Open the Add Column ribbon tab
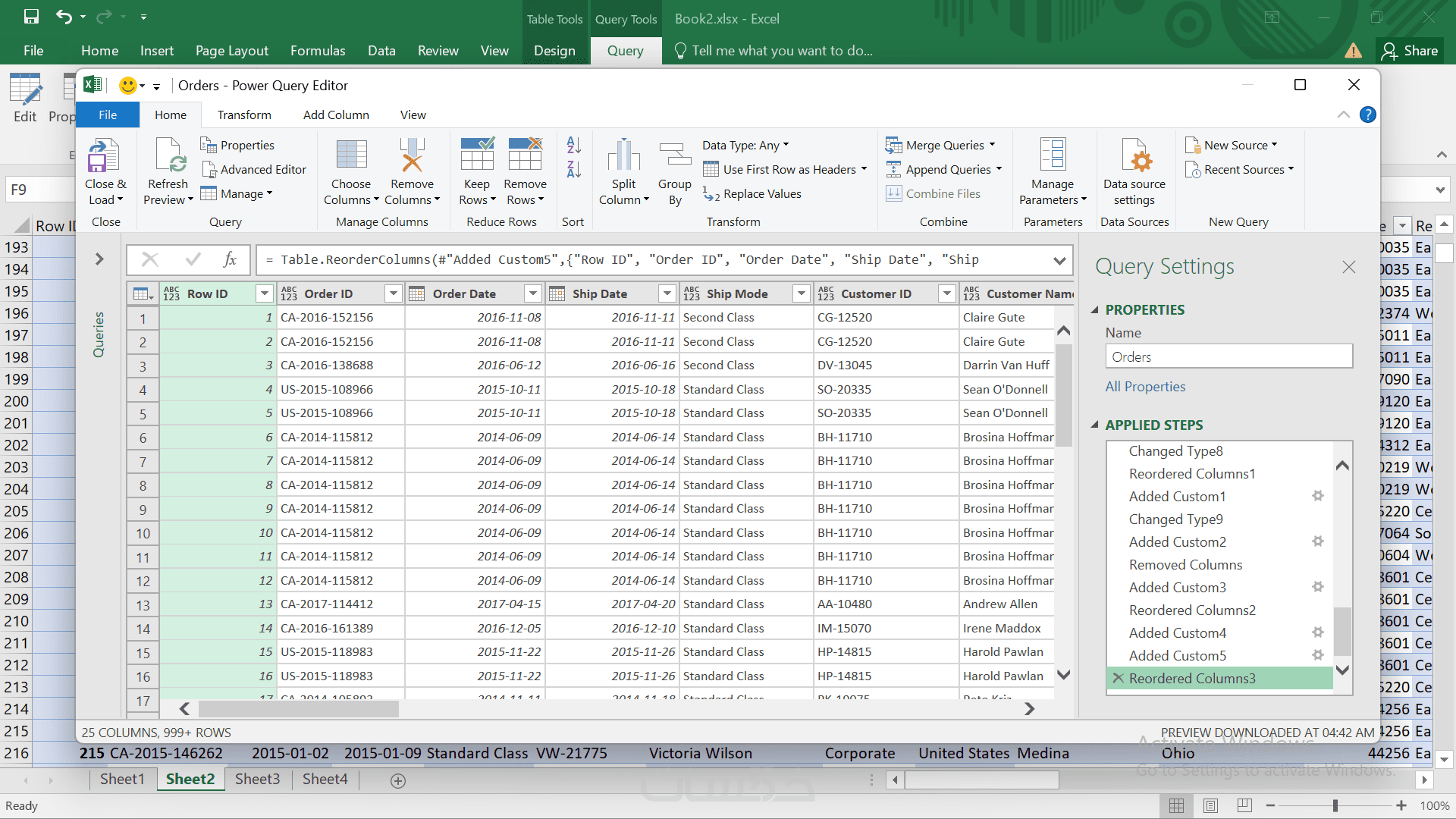 tap(336, 115)
